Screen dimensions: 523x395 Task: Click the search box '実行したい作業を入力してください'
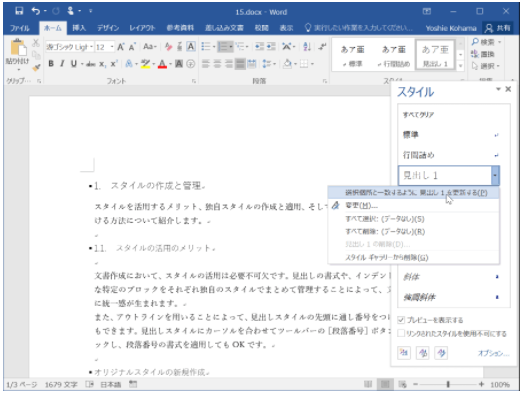click(359, 28)
